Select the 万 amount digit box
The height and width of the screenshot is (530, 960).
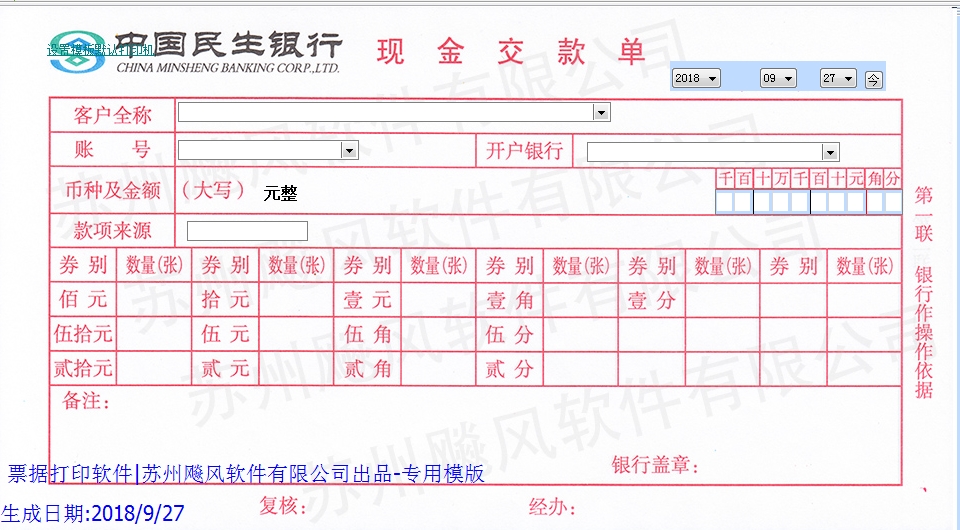coord(780,202)
